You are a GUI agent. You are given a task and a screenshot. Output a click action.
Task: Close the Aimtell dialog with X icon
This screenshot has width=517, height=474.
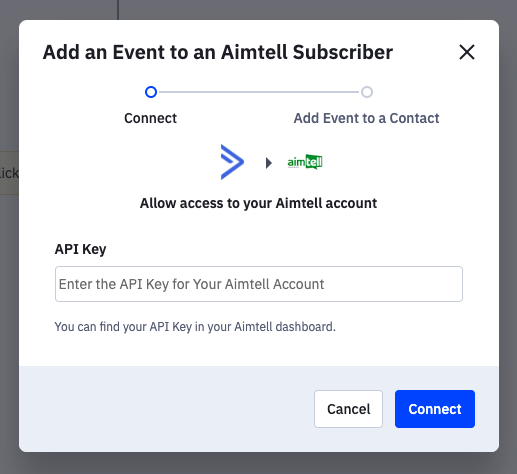pyautogui.click(x=467, y=52)
